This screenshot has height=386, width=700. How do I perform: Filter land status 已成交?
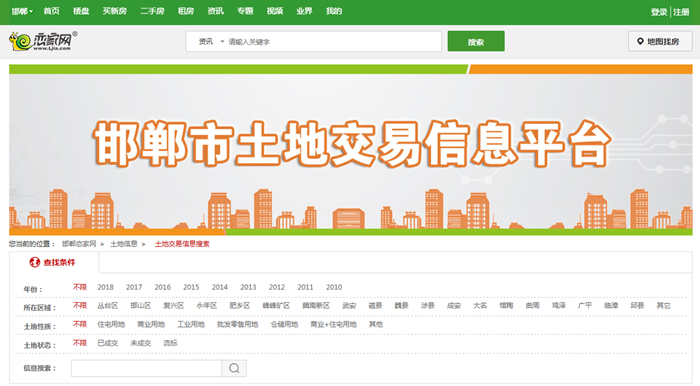click(x=108, y=343)
